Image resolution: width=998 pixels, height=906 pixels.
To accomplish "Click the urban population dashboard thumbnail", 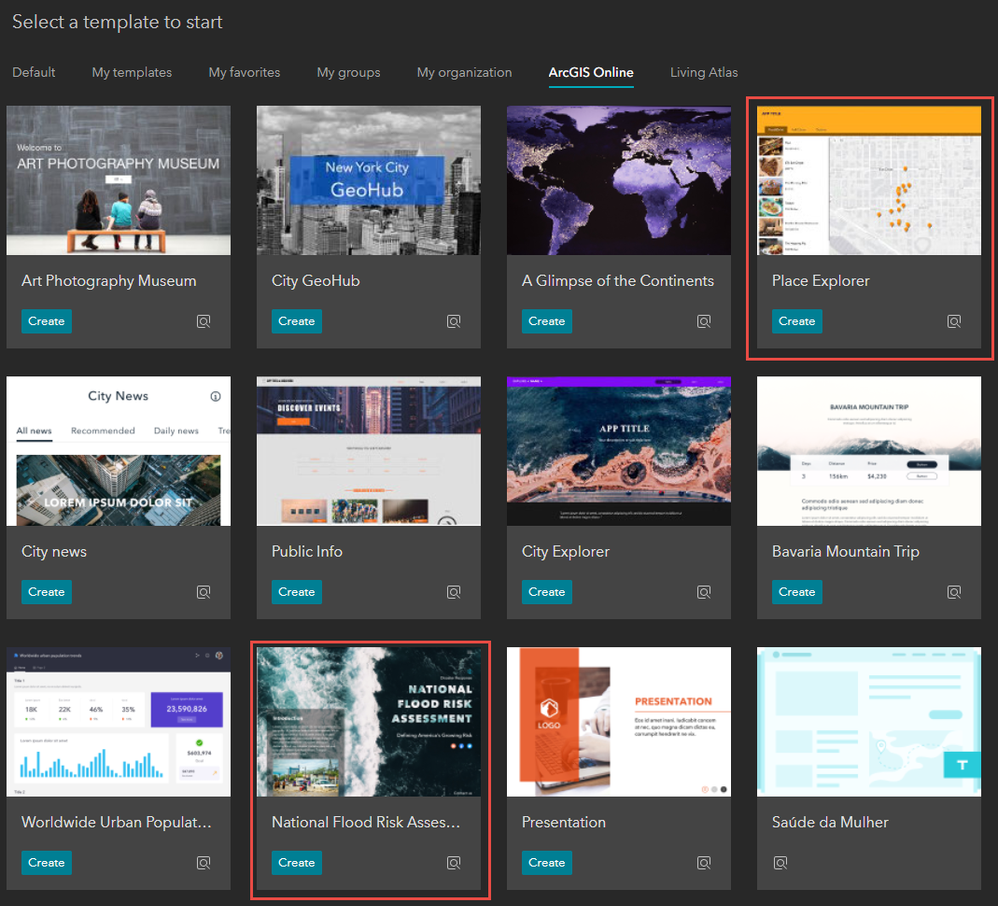I will [x=118, y=721].
